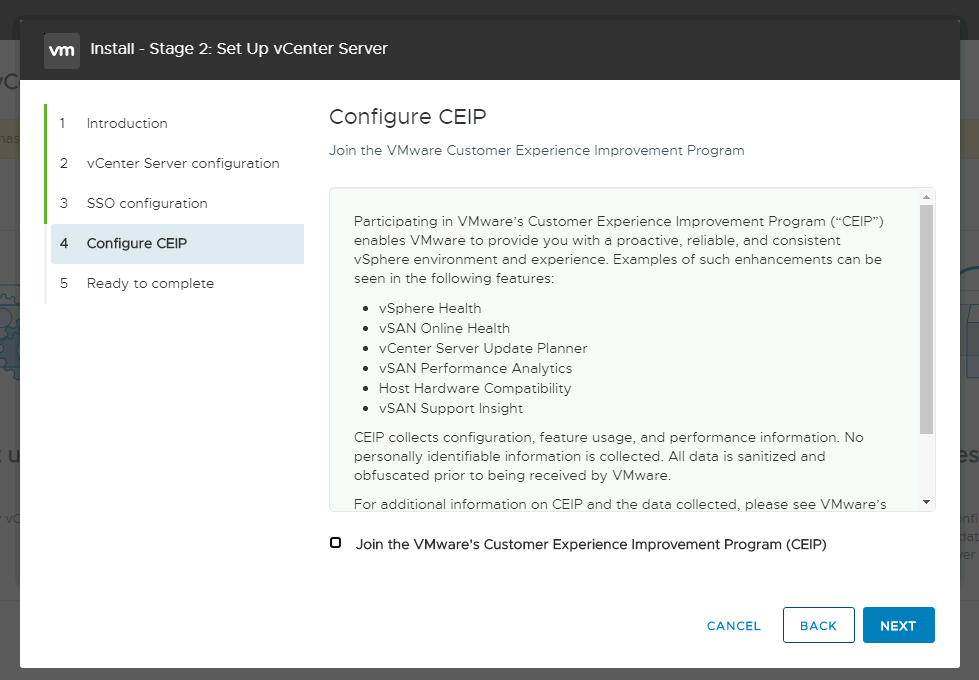Image resolution: width=979 pixels, height=680 pixels.
Task: Select the Configure CEIP step in the sidebar
Action: point(137,244)
